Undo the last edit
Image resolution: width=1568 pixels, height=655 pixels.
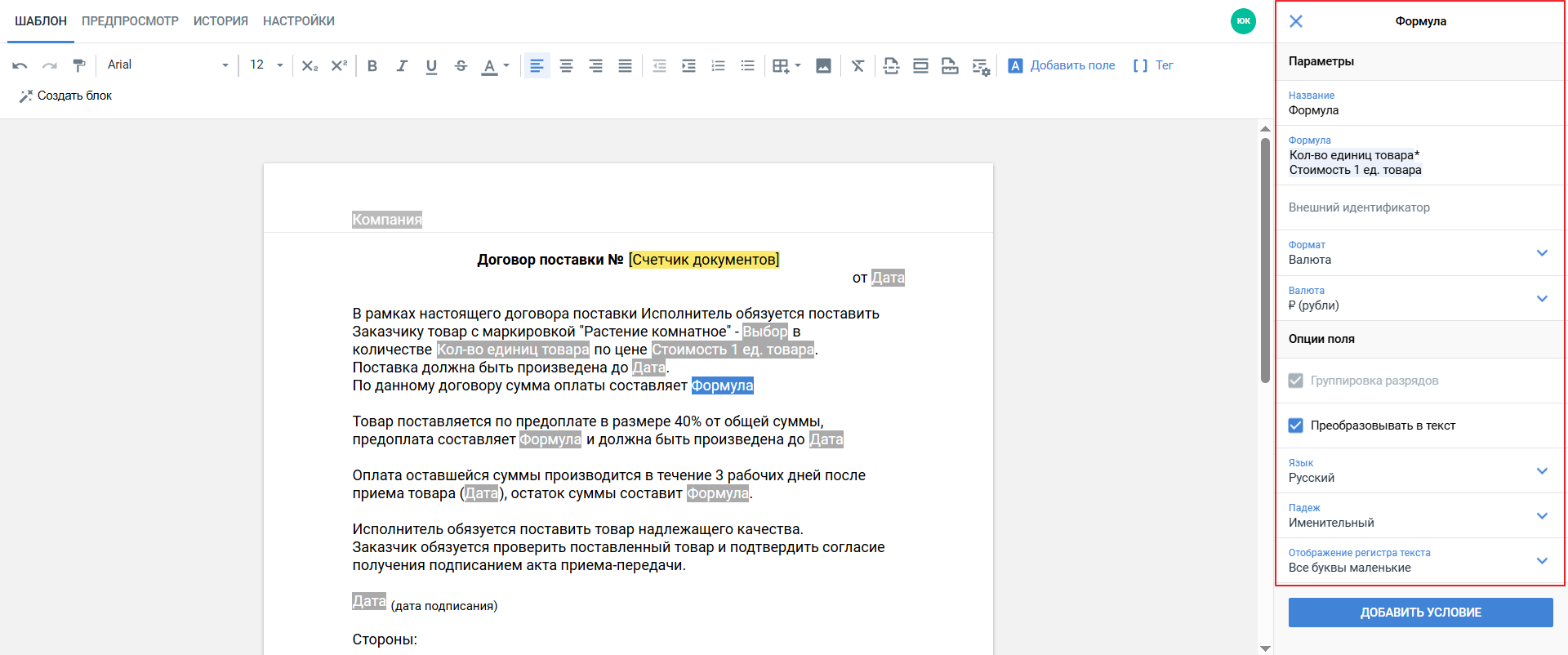coord(20,65)
